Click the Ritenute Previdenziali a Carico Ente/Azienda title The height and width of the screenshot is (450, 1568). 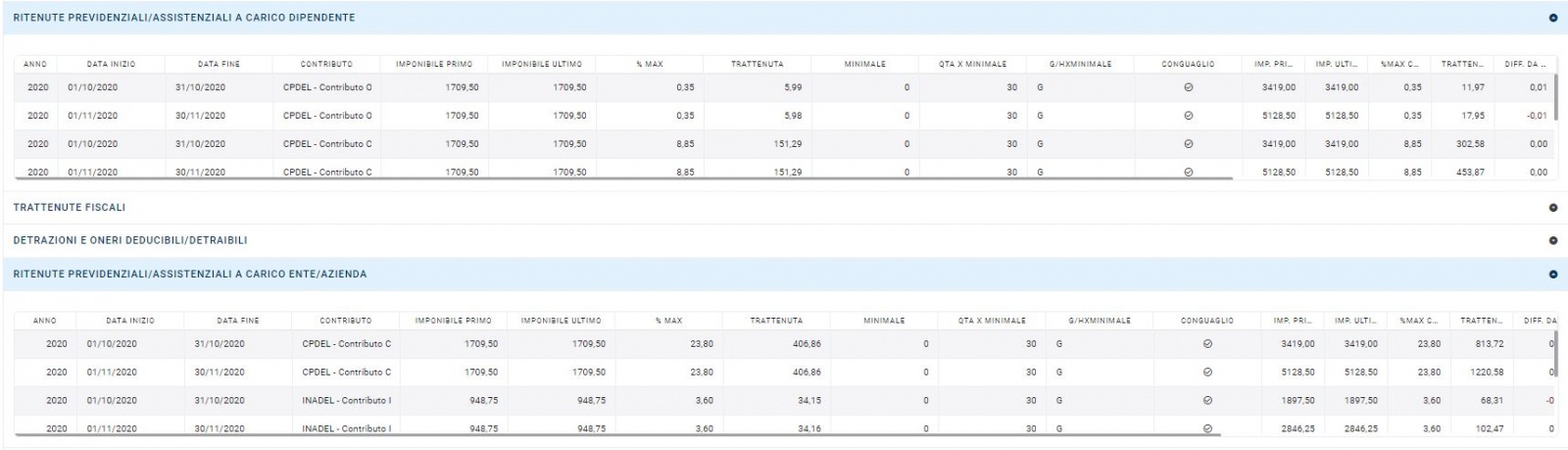click(x=190, y=275)
